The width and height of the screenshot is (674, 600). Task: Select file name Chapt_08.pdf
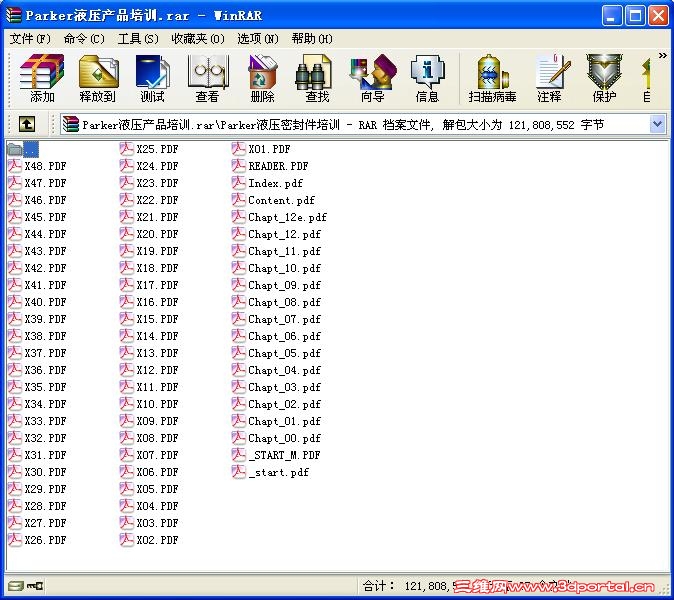coord(285,303)
